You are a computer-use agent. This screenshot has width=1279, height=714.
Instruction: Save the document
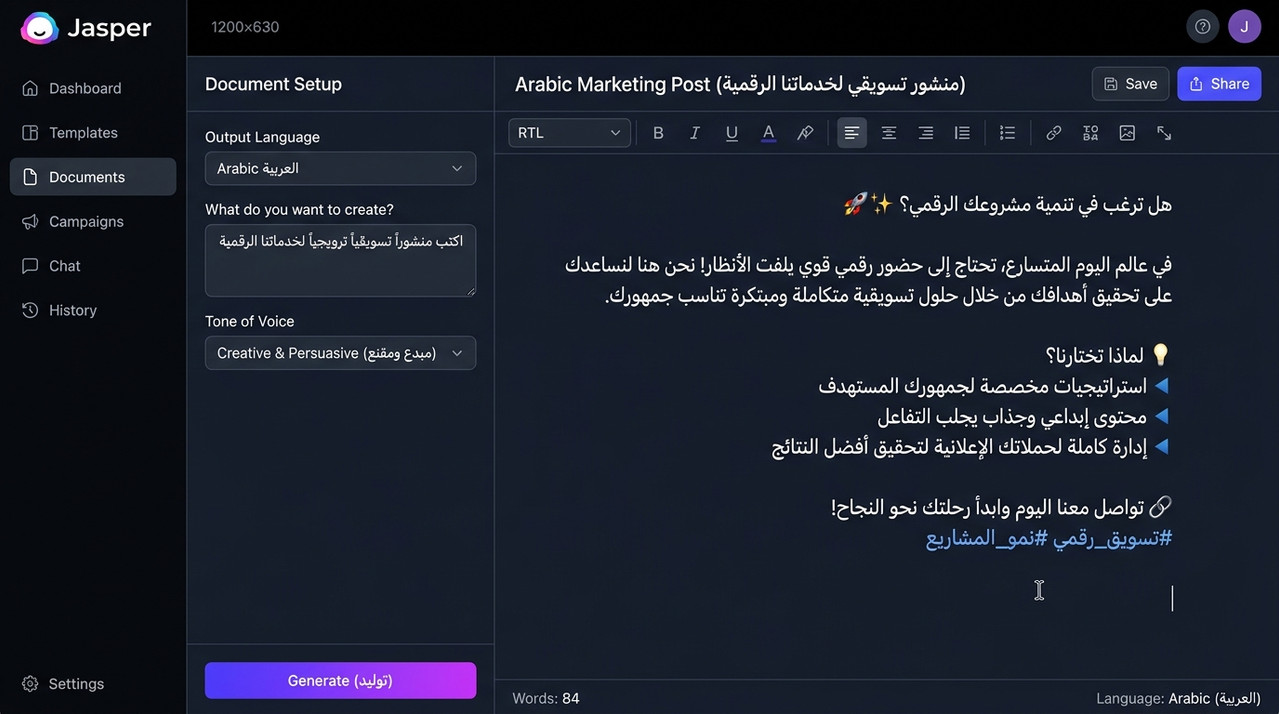(x=1130, y=84)
